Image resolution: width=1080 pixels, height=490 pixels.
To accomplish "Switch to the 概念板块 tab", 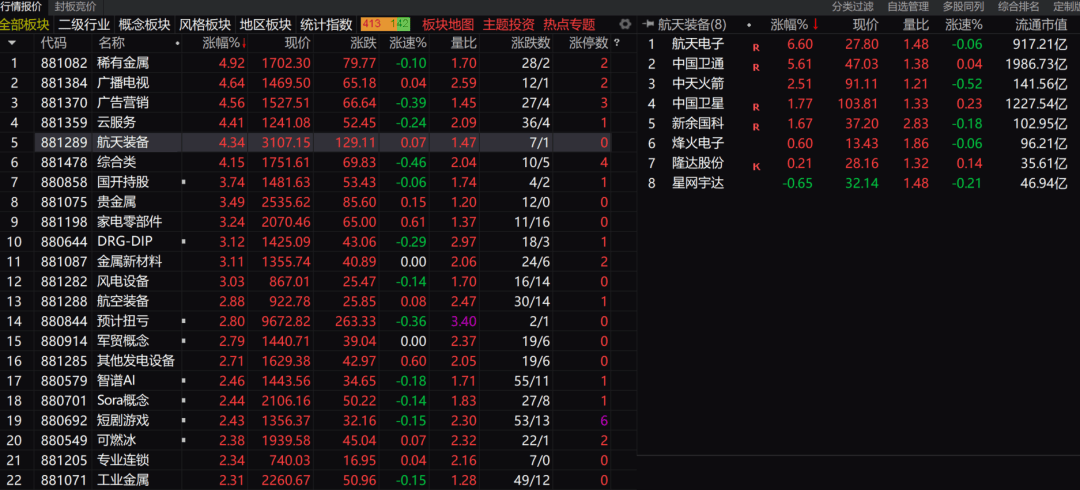I will point(144,24).
